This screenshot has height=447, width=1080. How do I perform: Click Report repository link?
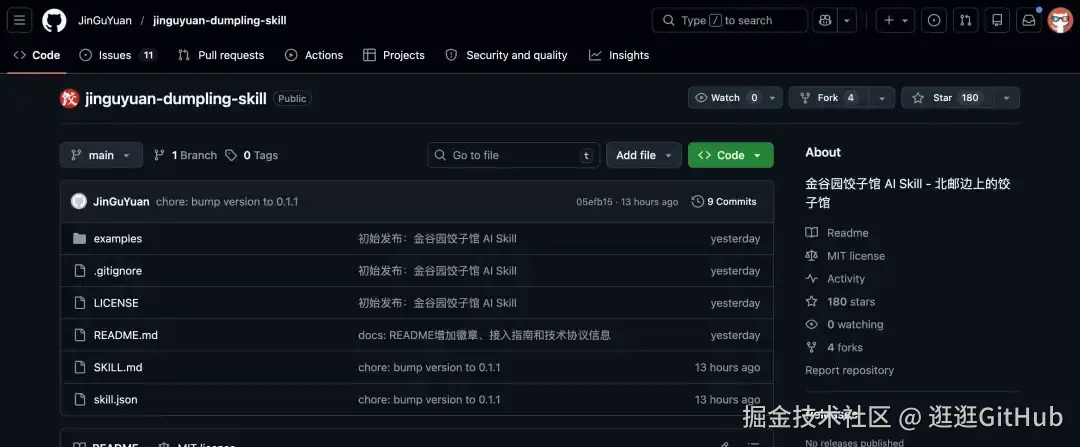point(849,371)
